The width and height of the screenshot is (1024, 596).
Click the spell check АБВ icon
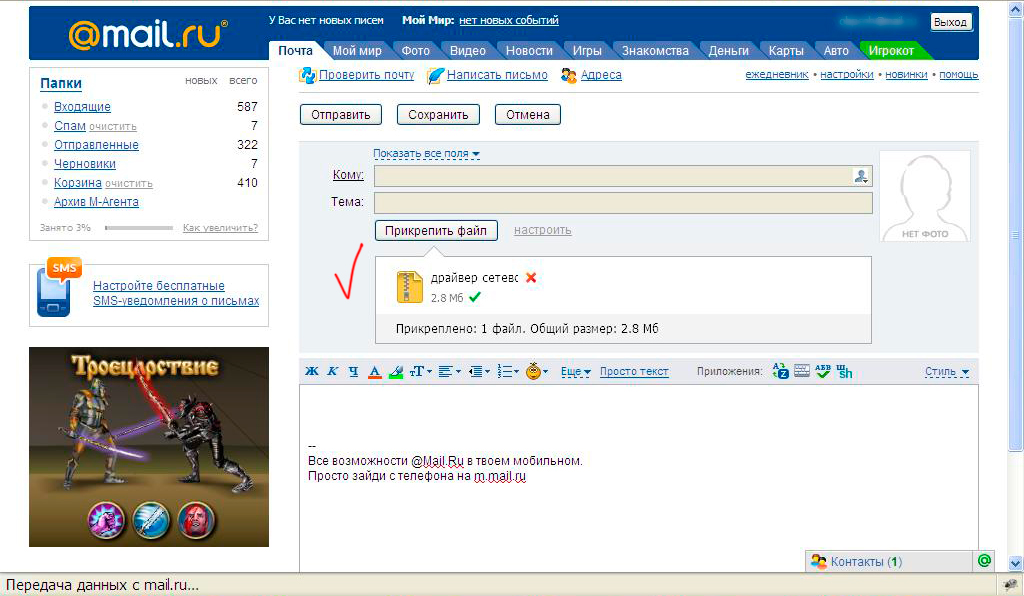click(x=823, y=371)
